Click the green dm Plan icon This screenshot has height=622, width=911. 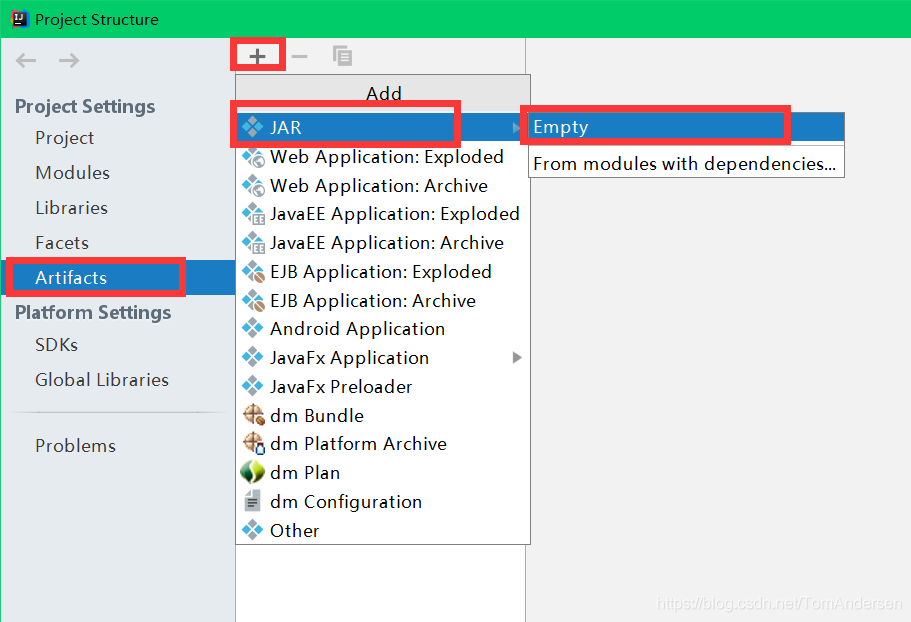(x=253, y=472)
